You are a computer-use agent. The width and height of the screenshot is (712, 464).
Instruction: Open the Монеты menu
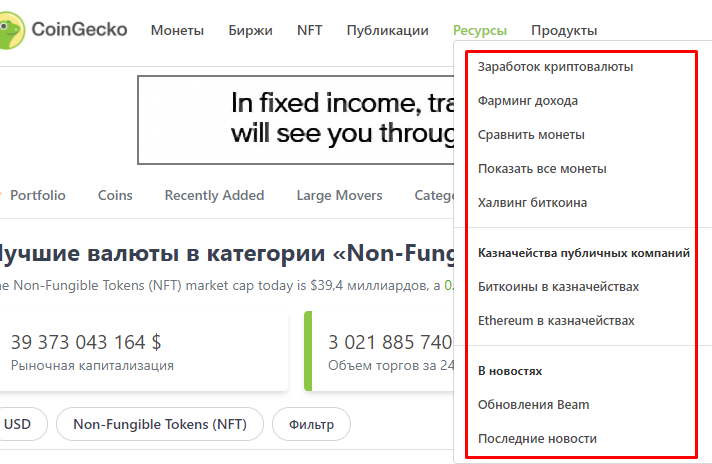(x=177, y=31)
